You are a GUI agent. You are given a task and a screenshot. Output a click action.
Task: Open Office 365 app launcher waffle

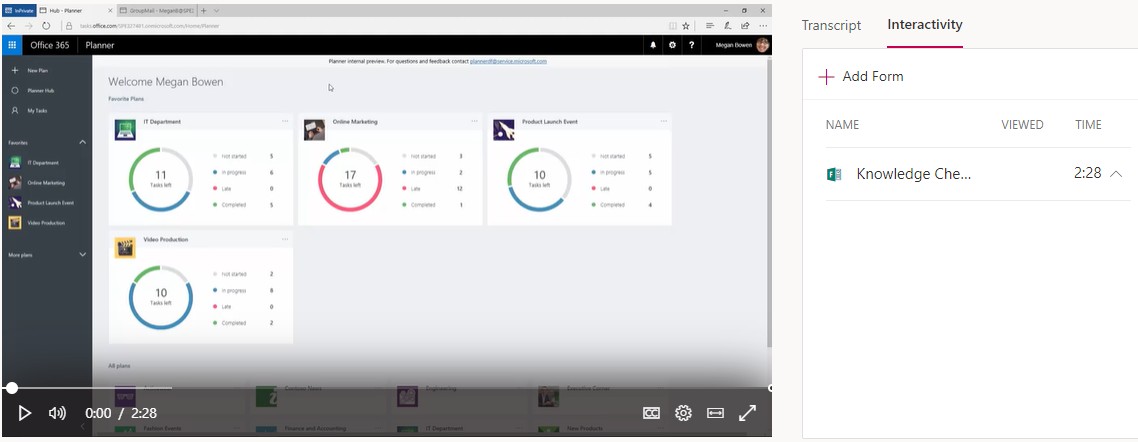[12, 45]
